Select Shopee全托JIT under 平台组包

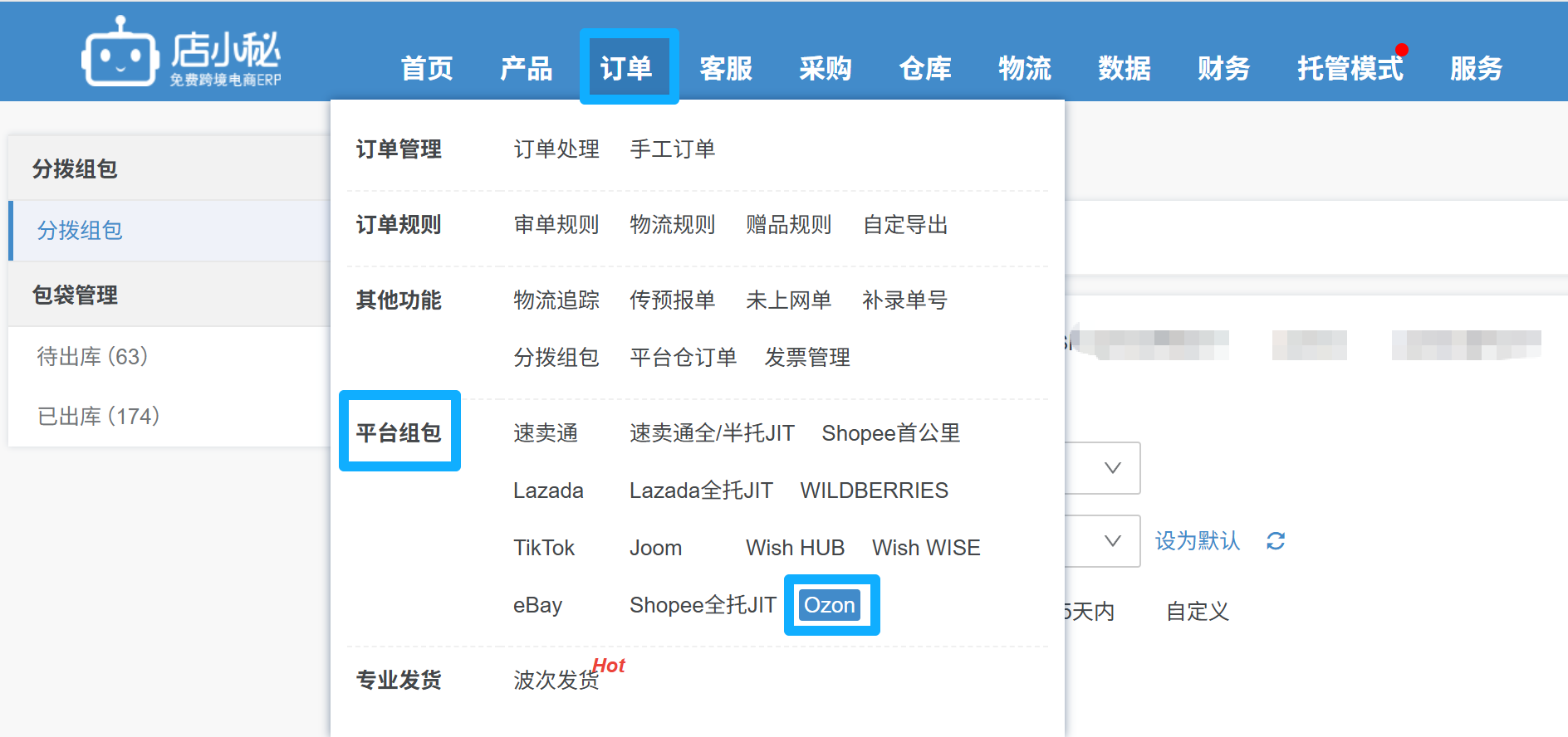[703, 604]
